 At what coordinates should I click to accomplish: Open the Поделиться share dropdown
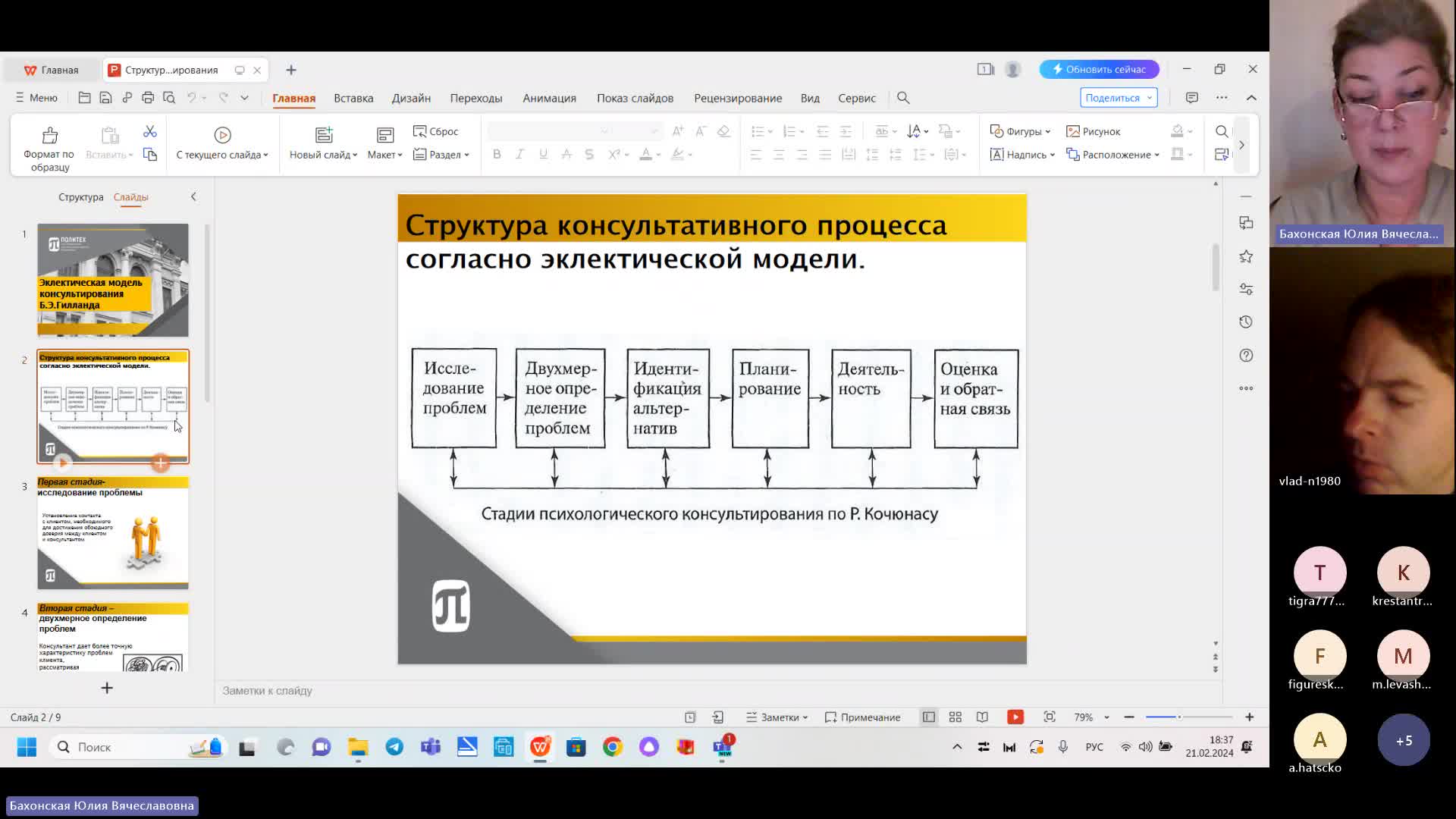click(1119, 98)
